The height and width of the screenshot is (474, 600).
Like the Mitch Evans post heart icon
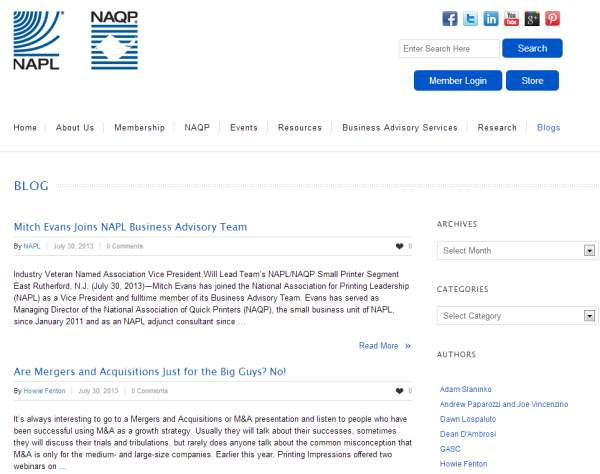click(399, 246)
